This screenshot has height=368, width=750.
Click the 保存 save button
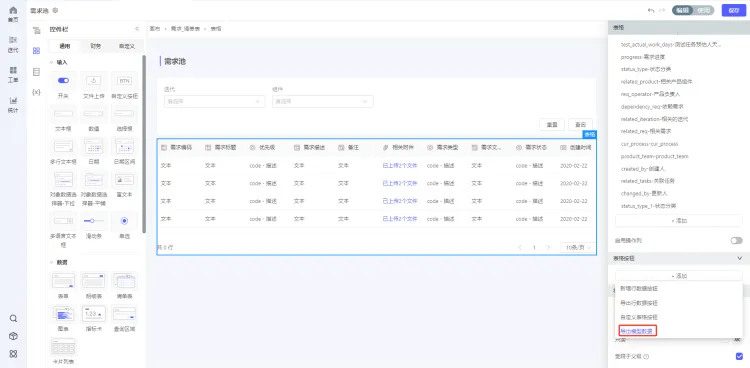click(733, 10)
